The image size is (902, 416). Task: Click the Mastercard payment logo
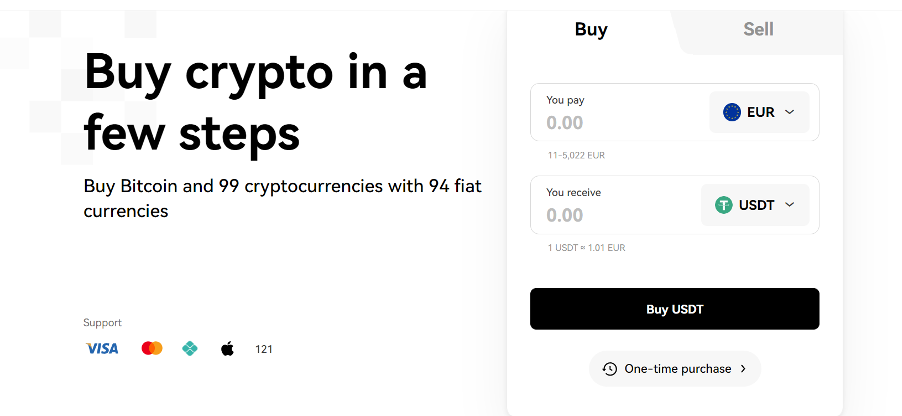(152, 349)
